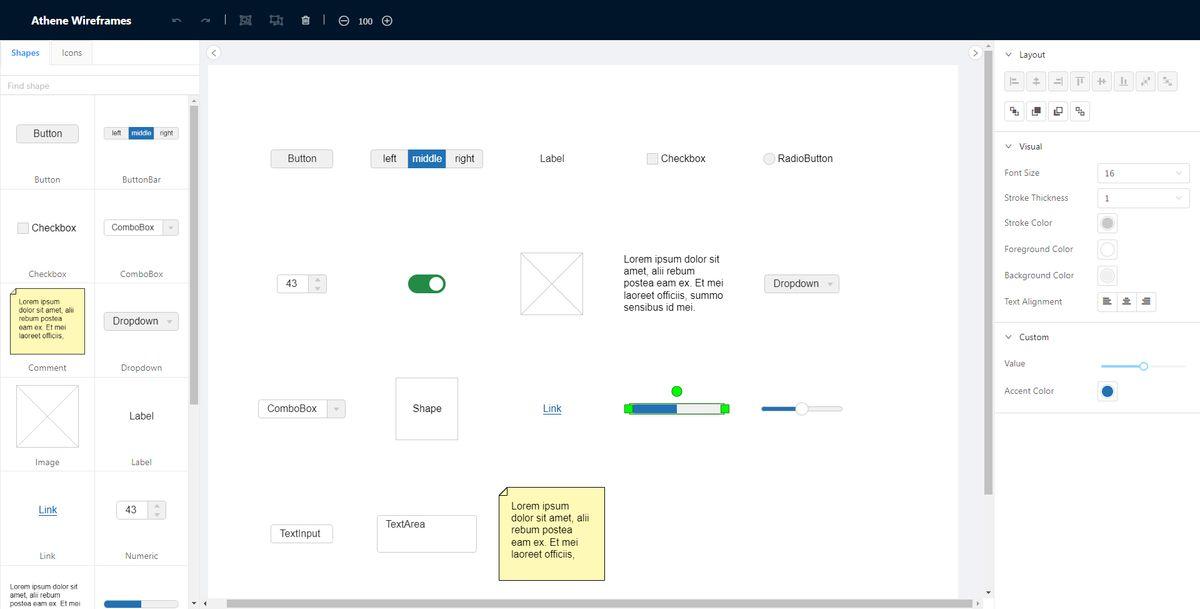Viewport: 1200px width, 609px height.
Task: Click the Button shape on the canvas
Action: (x=302, y=159)
